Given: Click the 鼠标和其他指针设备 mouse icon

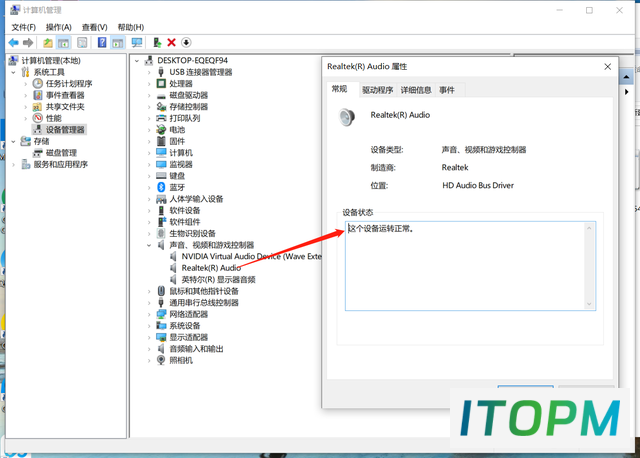Looking at the screenshot, I should [x=161, y=291].
